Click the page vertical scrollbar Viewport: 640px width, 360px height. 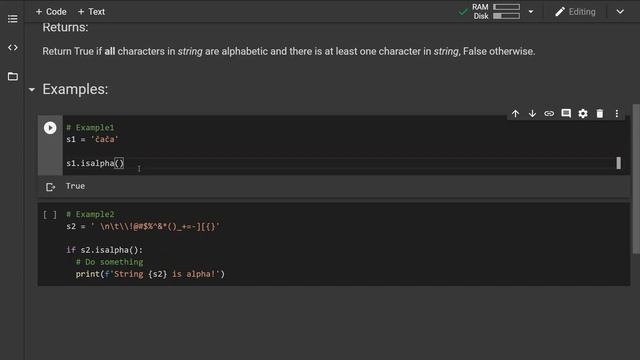636,179
